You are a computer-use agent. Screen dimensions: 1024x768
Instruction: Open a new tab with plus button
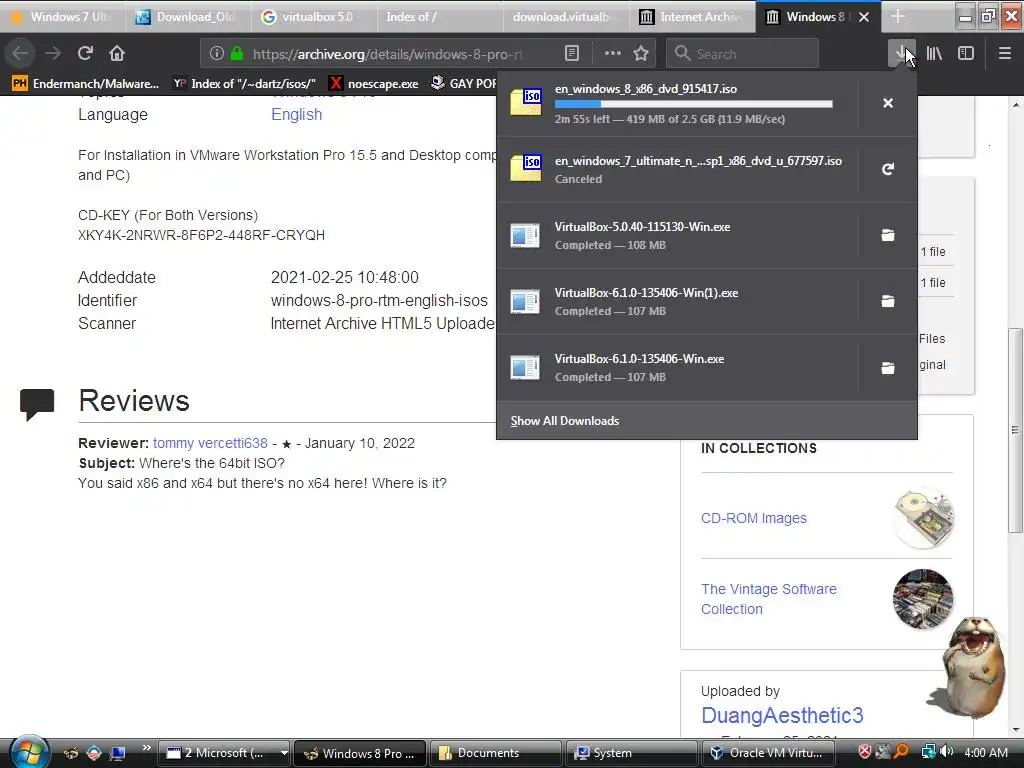898,16
